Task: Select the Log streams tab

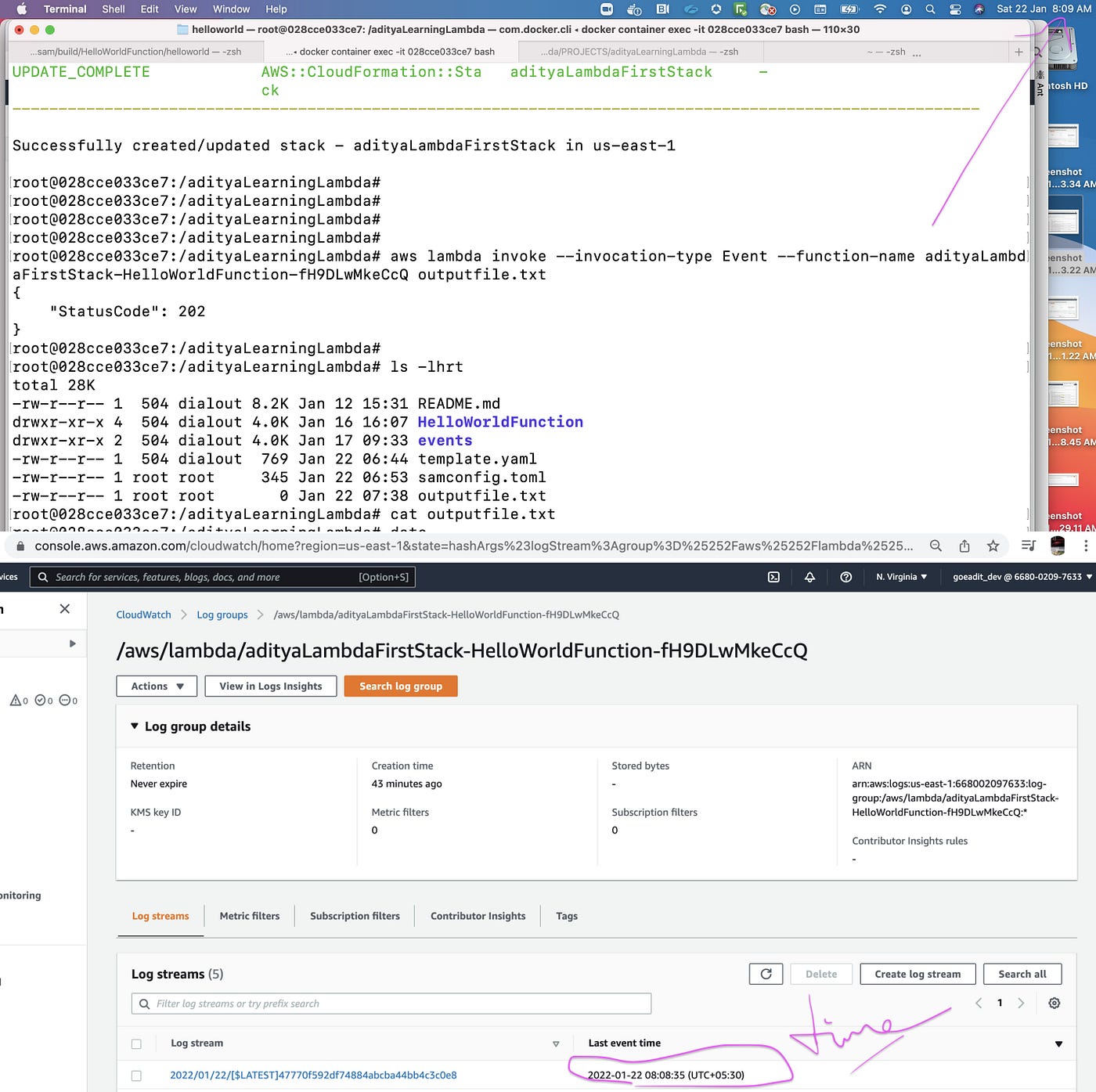Action: click(x=160, y=916)
